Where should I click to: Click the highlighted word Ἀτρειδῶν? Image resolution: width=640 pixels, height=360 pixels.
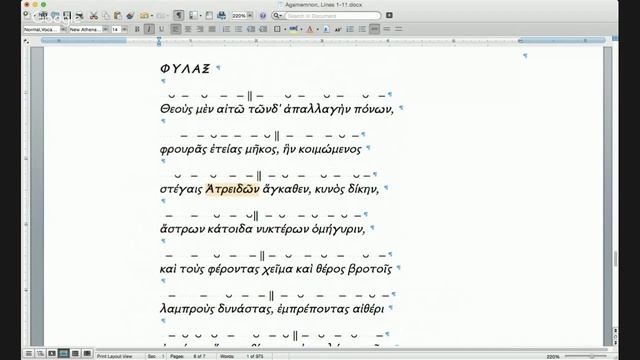(232, 189)
